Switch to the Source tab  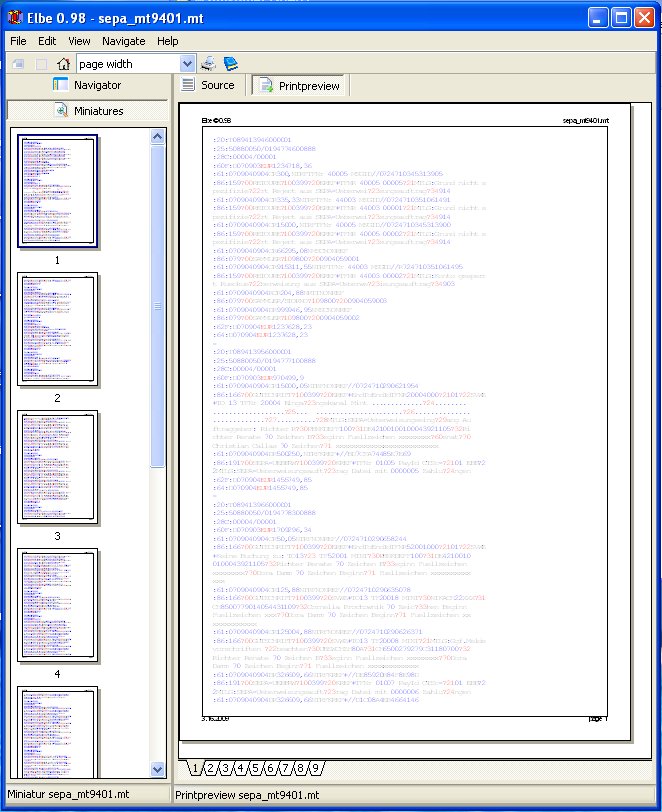click(208, 86)
